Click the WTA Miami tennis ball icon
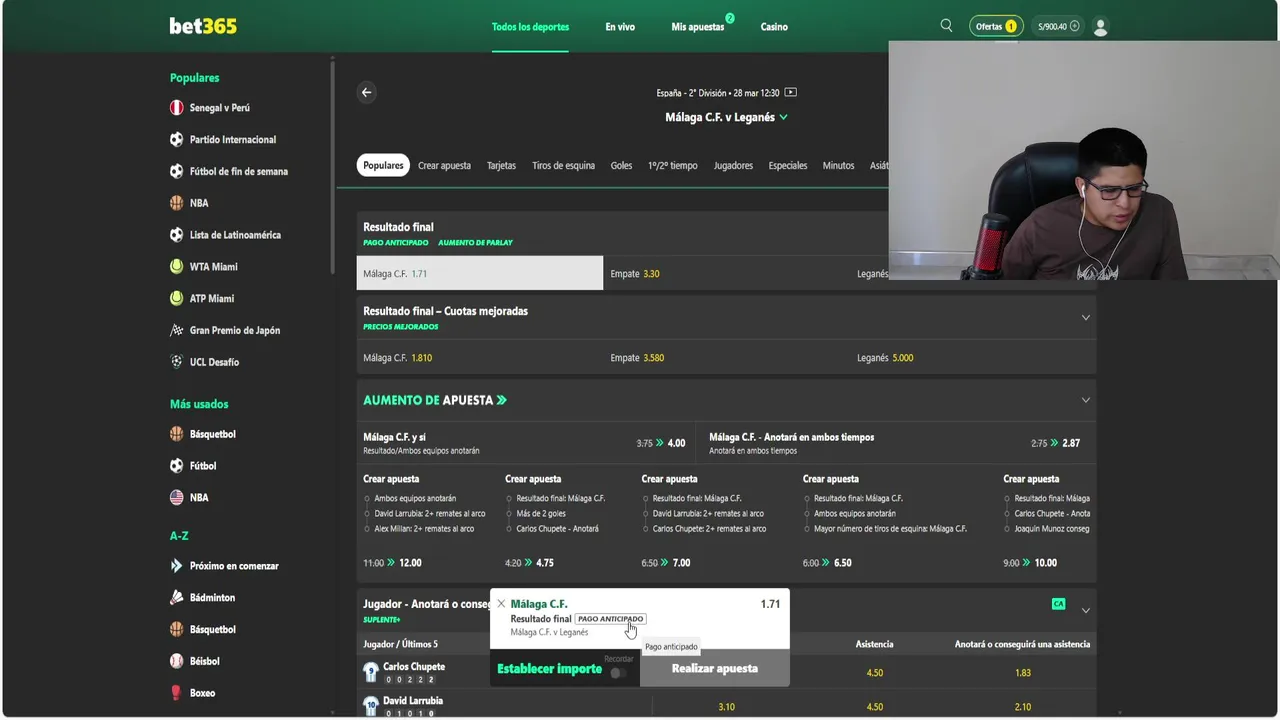Viewport: 1280px width, 720px height. (x=176, y=267)
